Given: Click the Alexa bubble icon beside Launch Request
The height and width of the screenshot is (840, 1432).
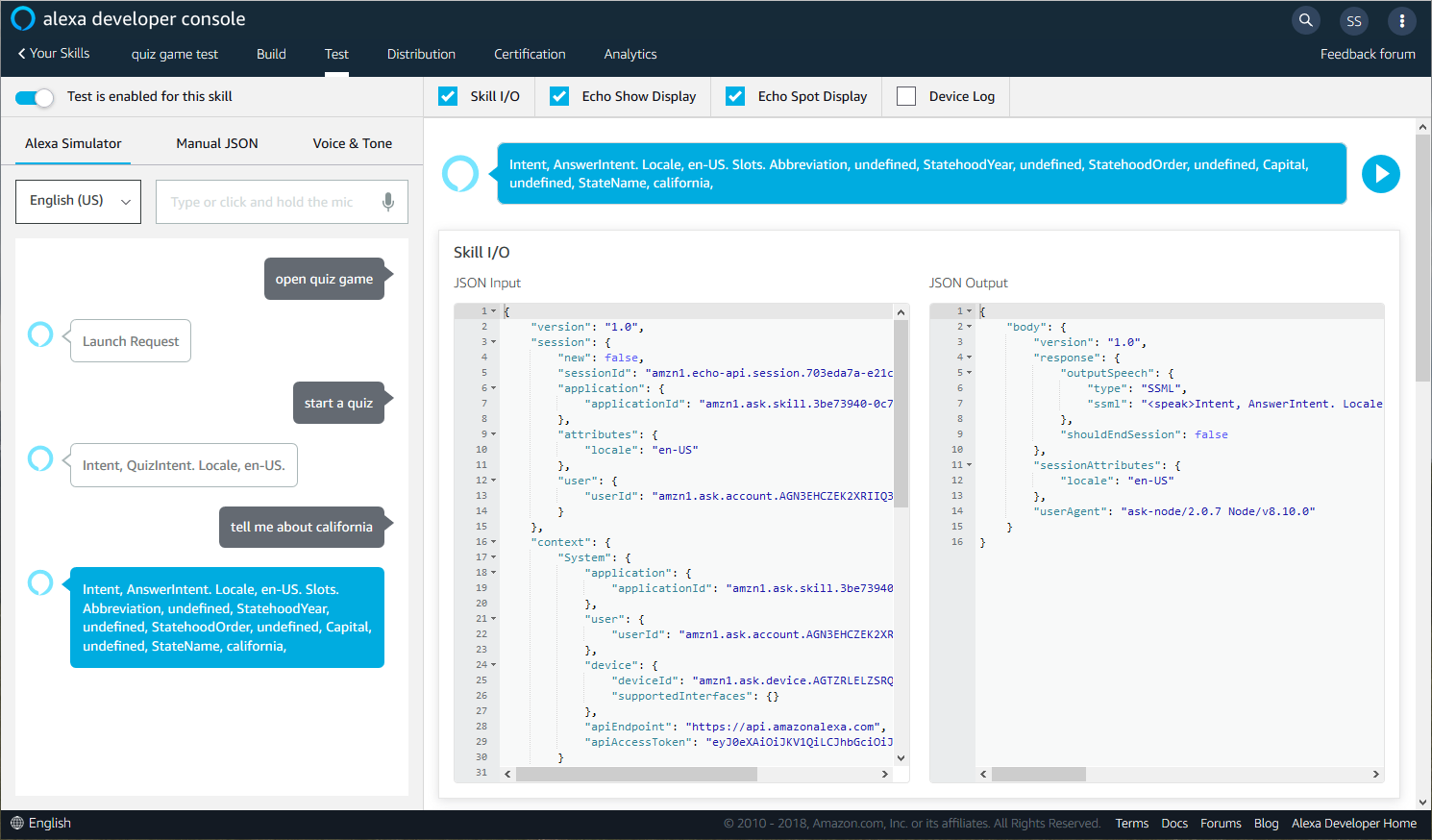Looking at the screenshot, I should pyautogui.click(x=40, y=334).
